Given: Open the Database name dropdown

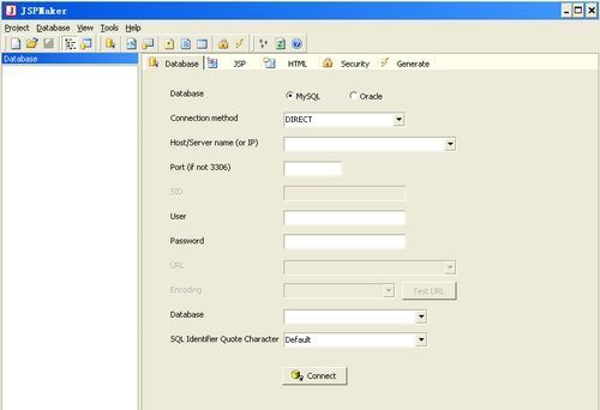Looking at the screenshot, I should (422, 317).
